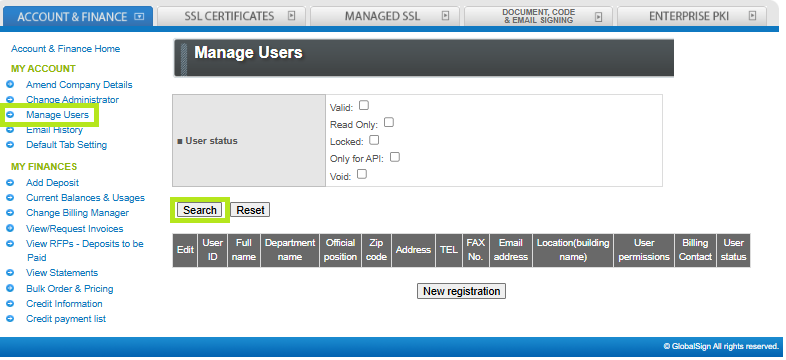Open the ACCOUNT & FINANCE tab

(x=79, y=17)
